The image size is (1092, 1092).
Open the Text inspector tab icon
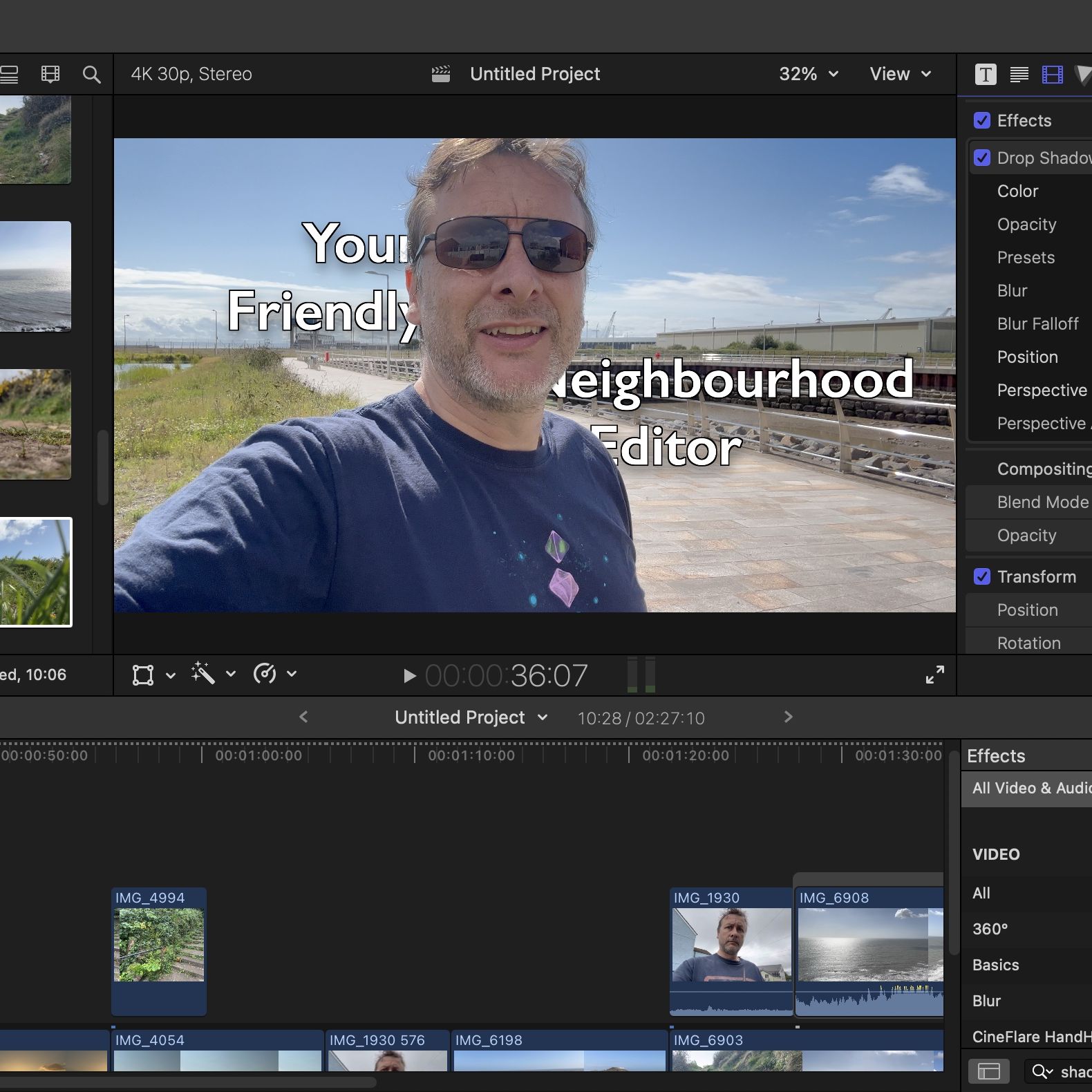986,74
